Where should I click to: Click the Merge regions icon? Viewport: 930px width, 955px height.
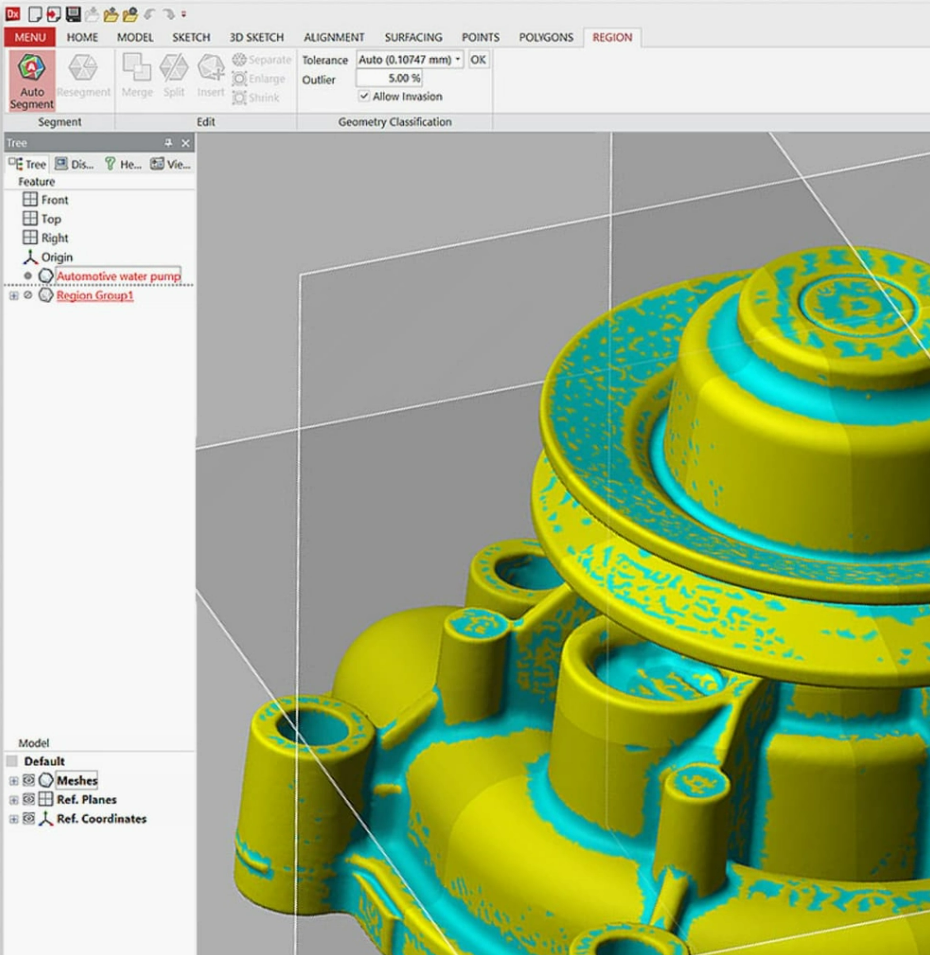(137, 76)
